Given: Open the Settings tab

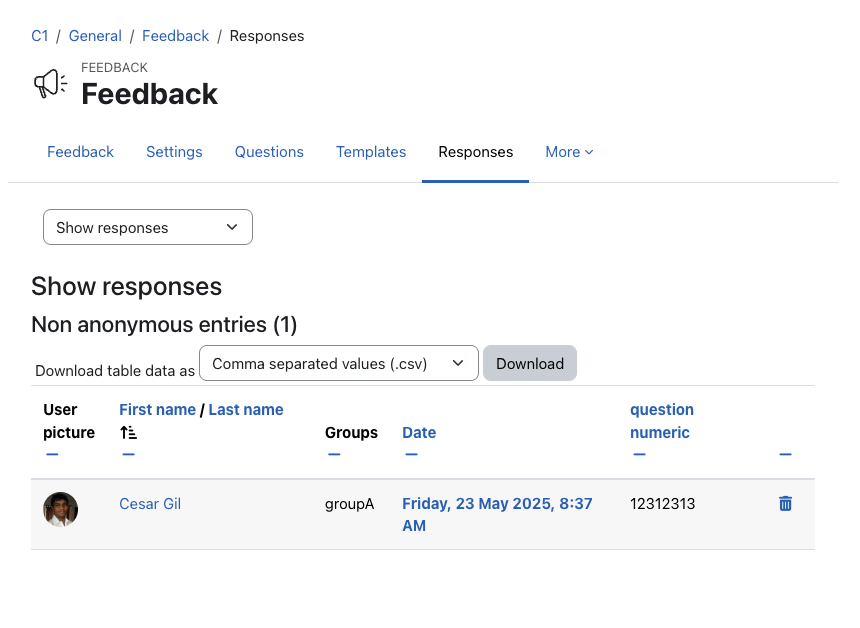Looking at the screenshot, I should (x=174, y=152).
